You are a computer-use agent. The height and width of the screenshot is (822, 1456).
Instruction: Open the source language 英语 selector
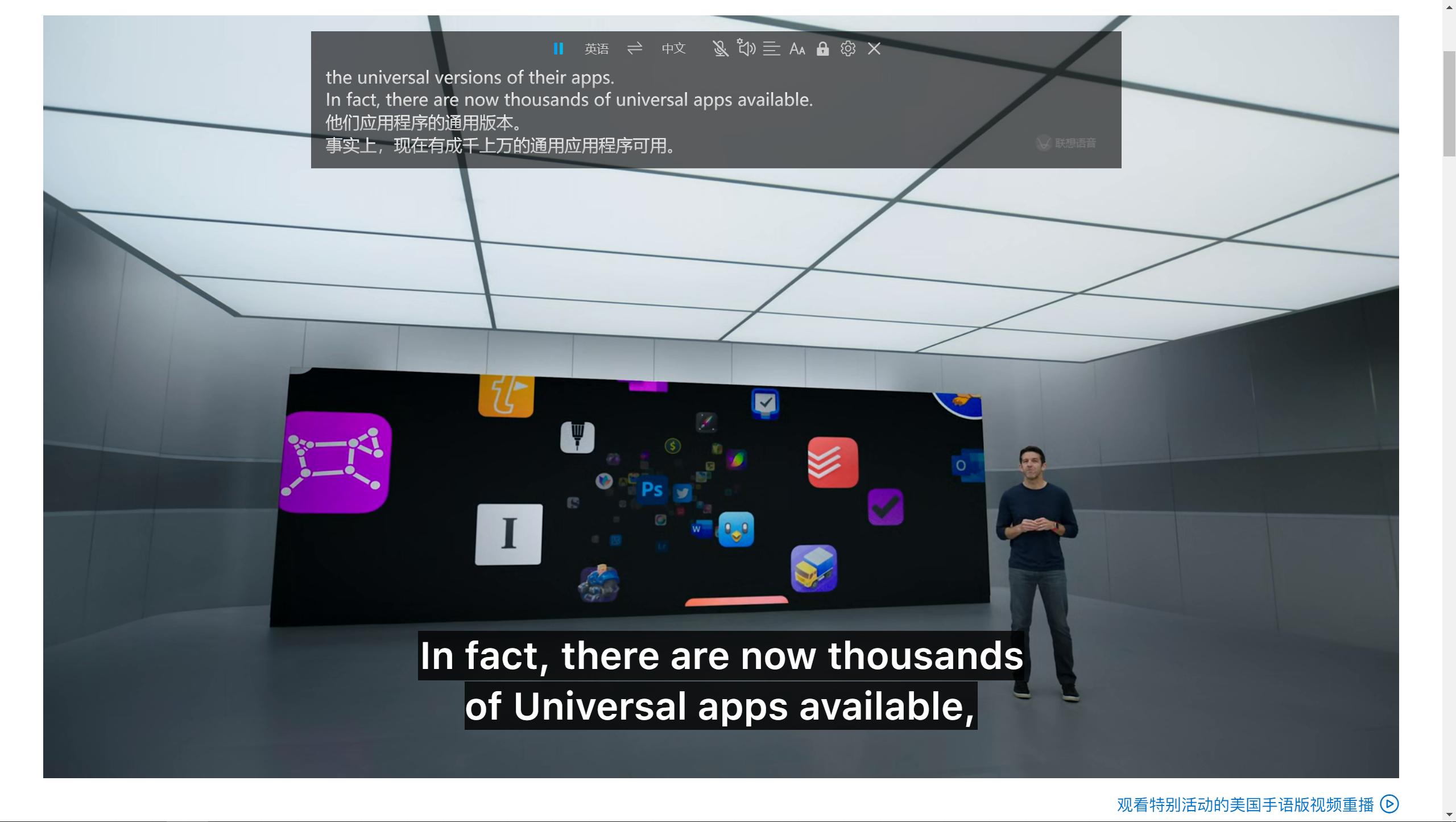596,49
